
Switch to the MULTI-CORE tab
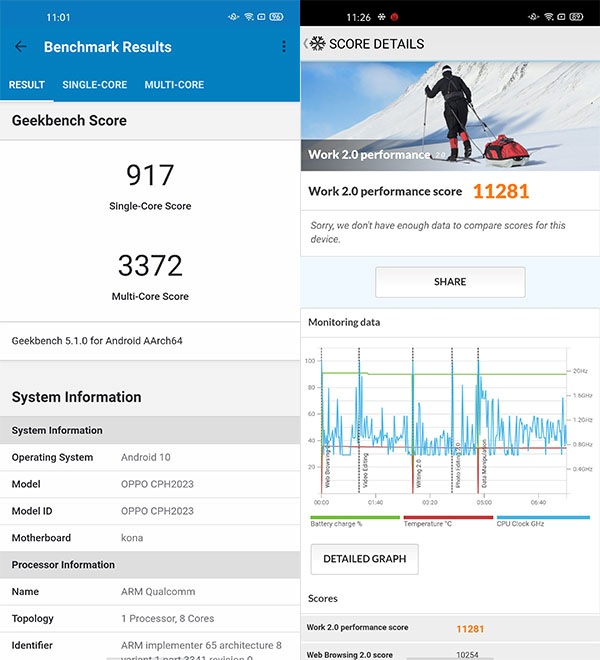coord(174,85)
